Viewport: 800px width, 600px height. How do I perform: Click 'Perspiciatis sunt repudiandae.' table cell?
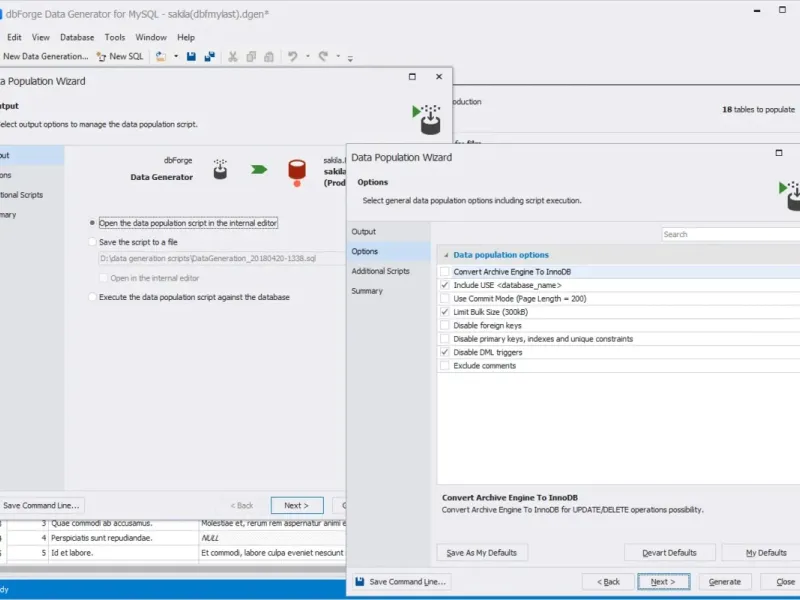pos(123,538)
